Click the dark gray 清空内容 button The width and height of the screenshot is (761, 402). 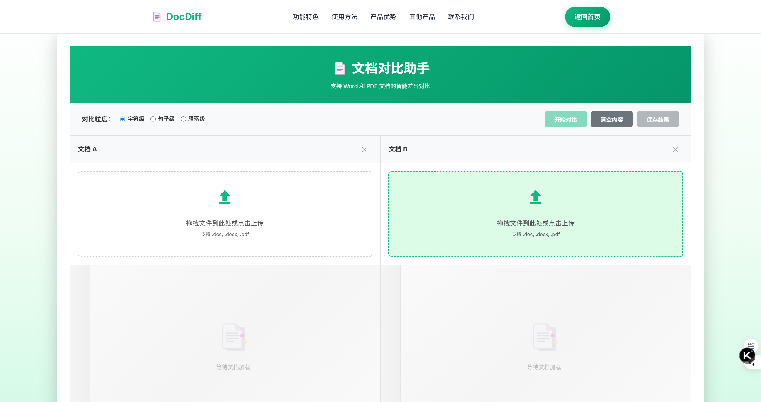pyautogui.click(x=612, y=119)
